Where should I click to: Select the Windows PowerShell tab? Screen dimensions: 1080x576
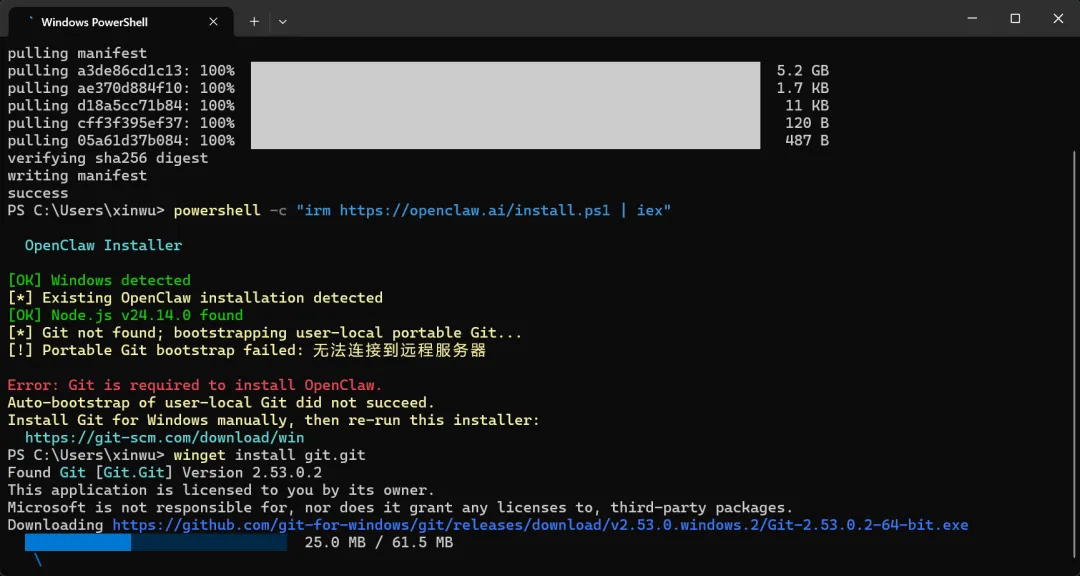click(121, 21)
